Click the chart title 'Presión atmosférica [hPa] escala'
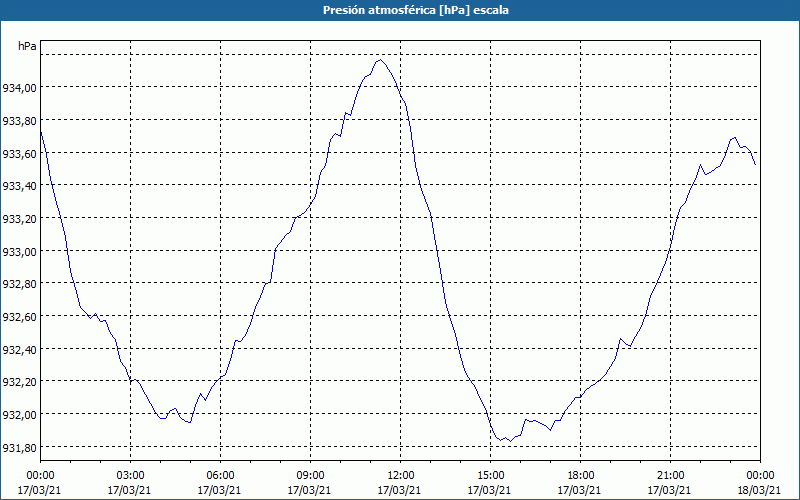This screenshot has height=500, width=800. pyautogui.click(x=415, y=10)
